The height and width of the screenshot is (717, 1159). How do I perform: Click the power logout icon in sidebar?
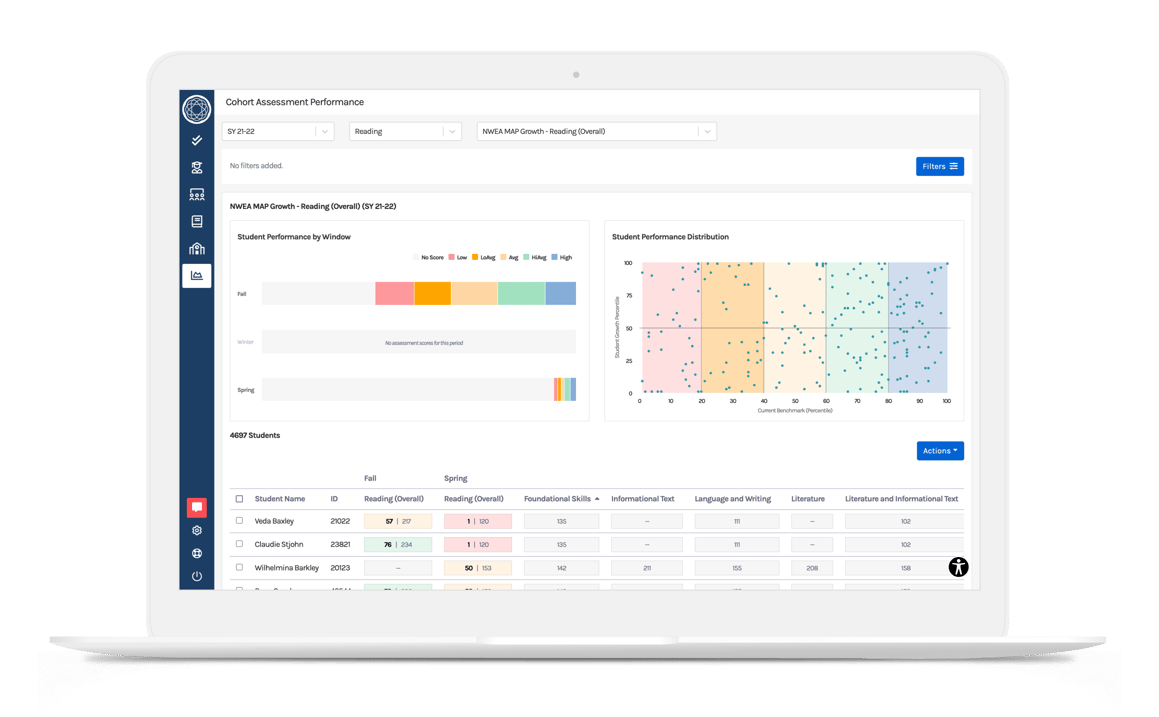point(197,577)
